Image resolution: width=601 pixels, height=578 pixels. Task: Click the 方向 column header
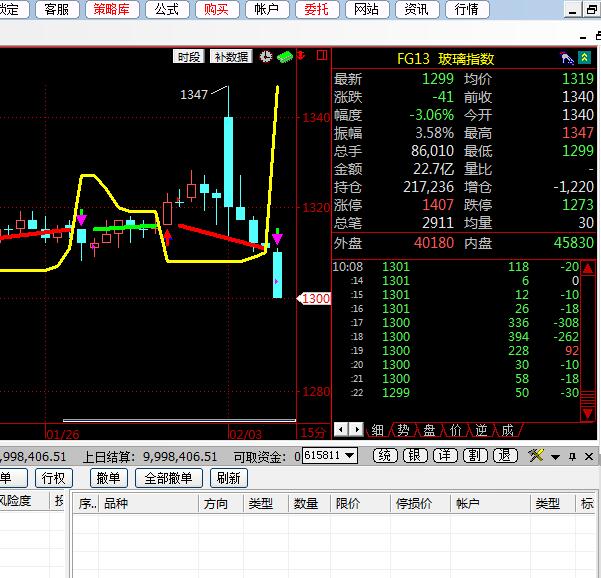[x=221, y=503]
